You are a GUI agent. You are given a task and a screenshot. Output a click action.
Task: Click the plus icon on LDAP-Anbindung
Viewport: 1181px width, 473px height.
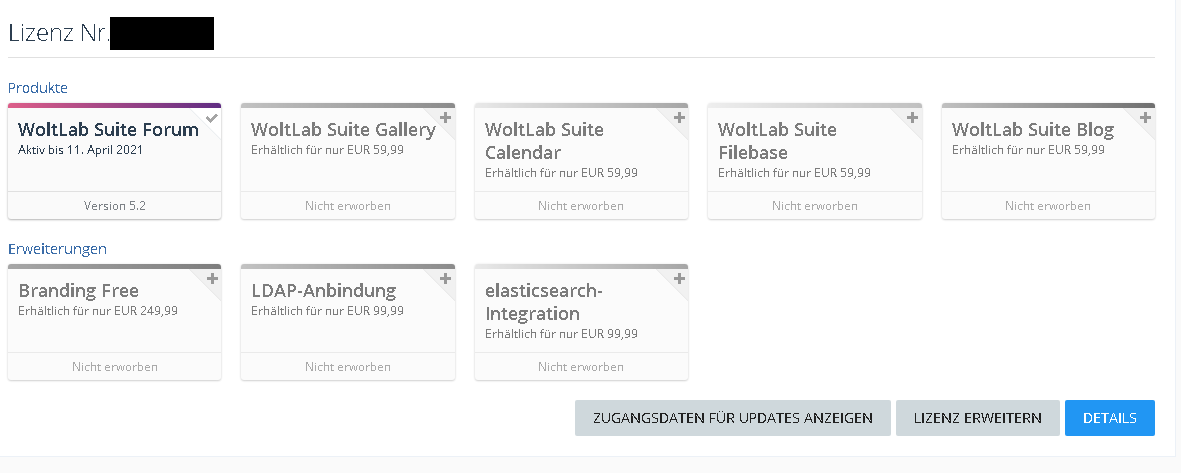[445, 279]
